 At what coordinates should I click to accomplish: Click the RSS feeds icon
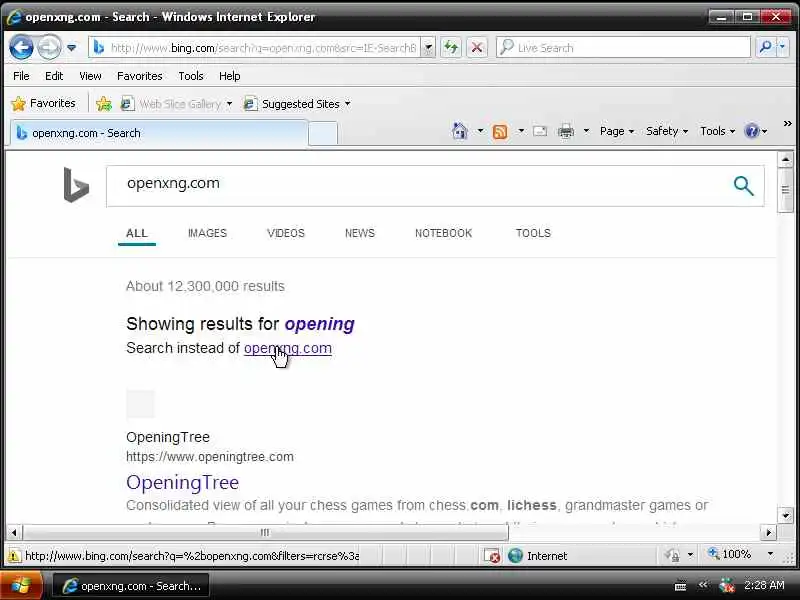coord(500,132)
